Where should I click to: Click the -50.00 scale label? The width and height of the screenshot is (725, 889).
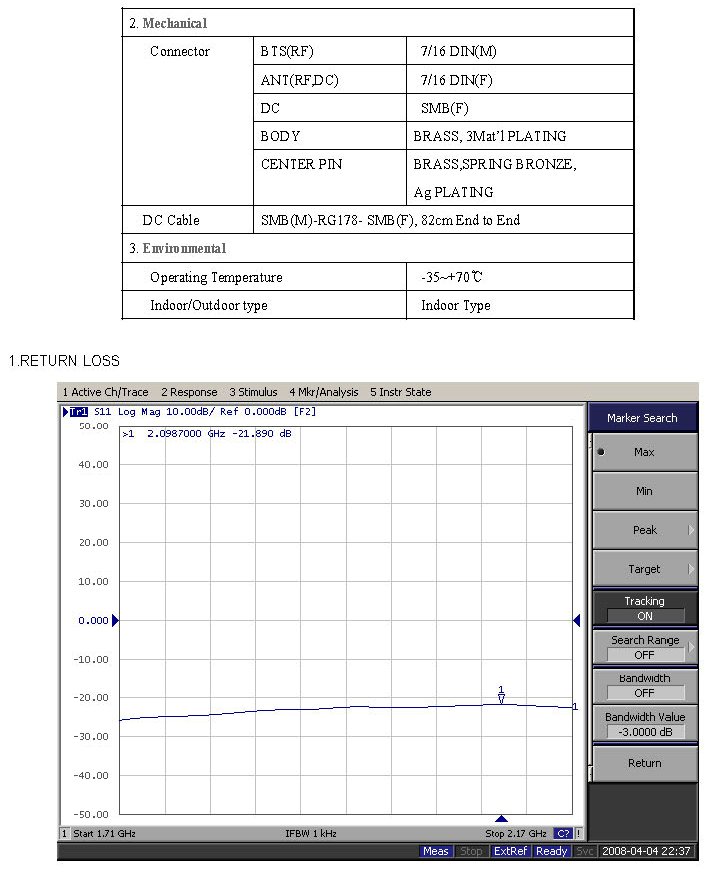(91, 814)
